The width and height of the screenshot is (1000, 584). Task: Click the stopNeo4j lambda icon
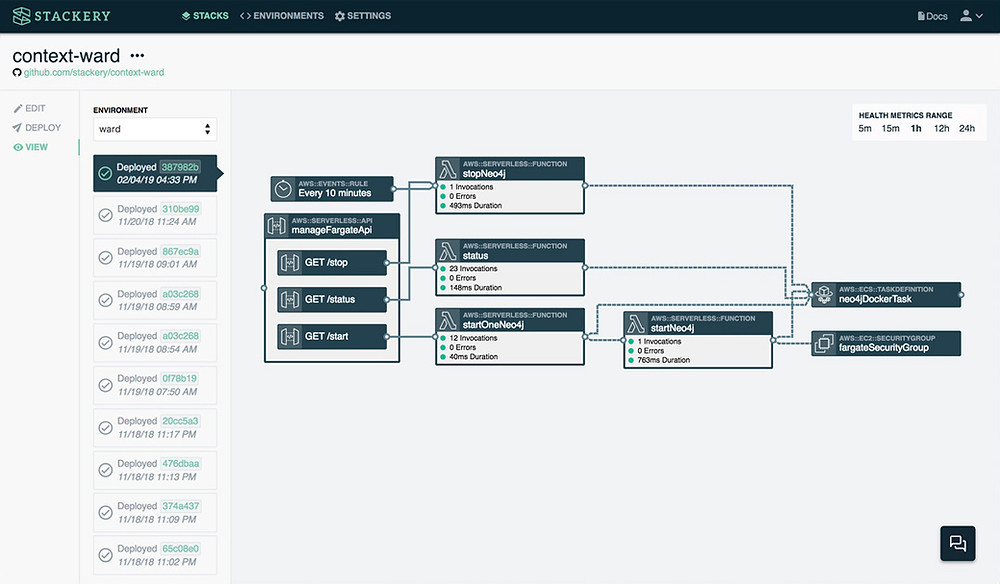pyautogui.click(x=448, y=170)
